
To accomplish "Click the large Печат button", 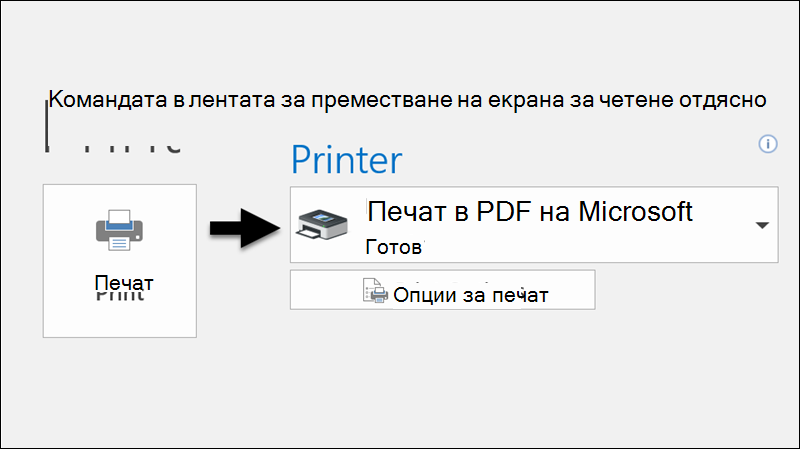I will pyautogui.click(x=119, y=261).
